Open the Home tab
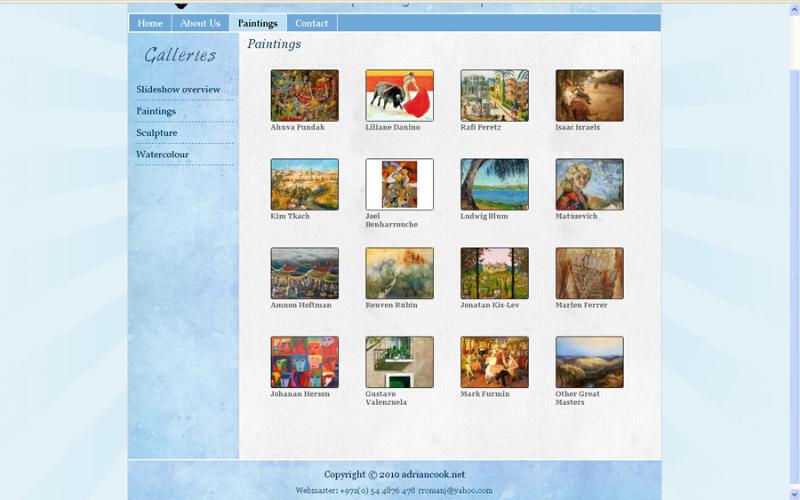The height and width of the screenshot is (500, 800). [150, 23]
